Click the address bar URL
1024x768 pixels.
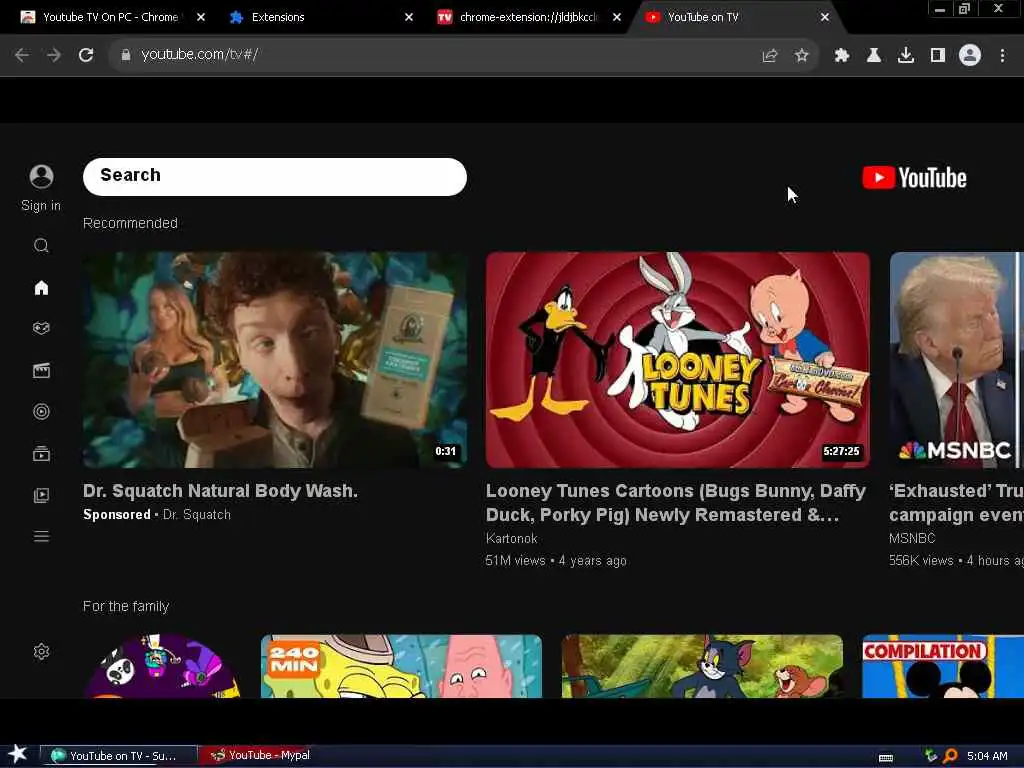[x=200, y=54]
